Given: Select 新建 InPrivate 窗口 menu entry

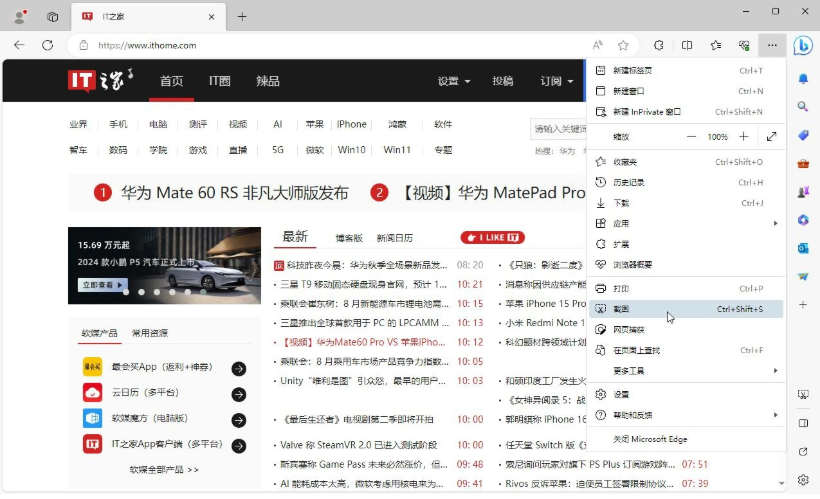Looking at the screenshot, I should coord(686,112).
